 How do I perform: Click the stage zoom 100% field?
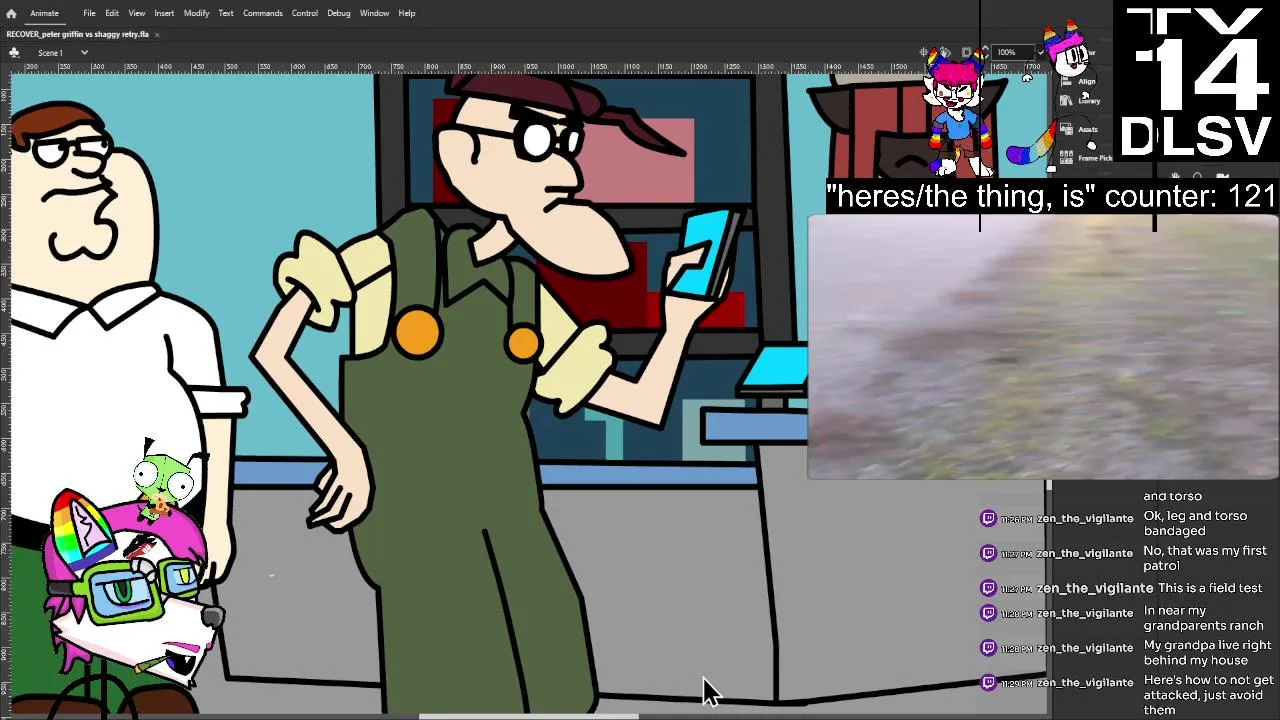pyautogui.click(x=1013, y=52)
